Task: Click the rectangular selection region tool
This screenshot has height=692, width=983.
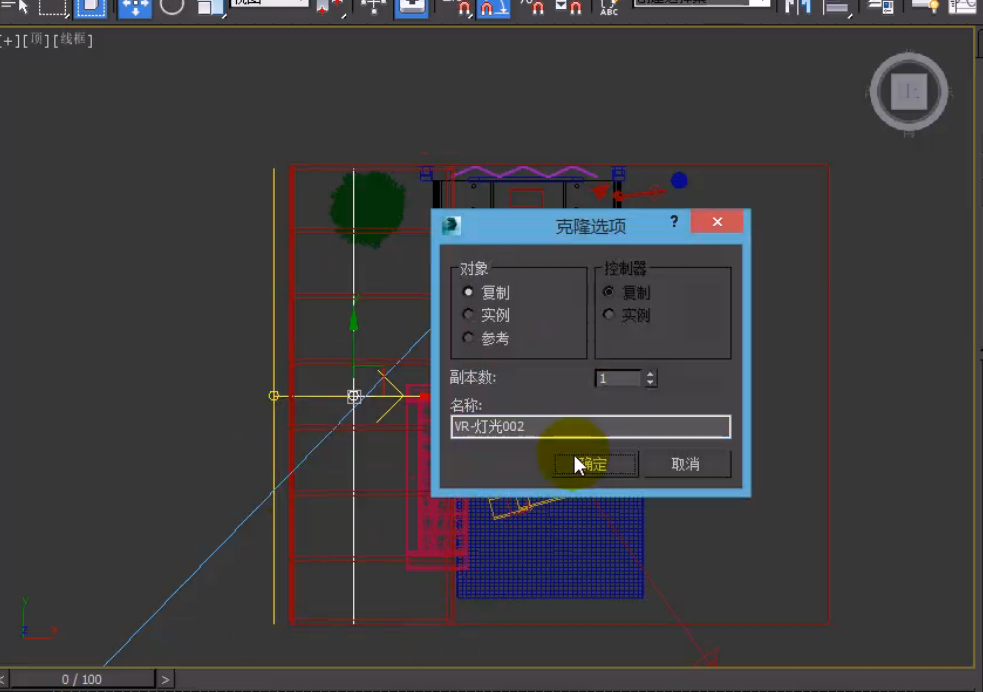Action: pyautogui.click(x=53, y=7)
